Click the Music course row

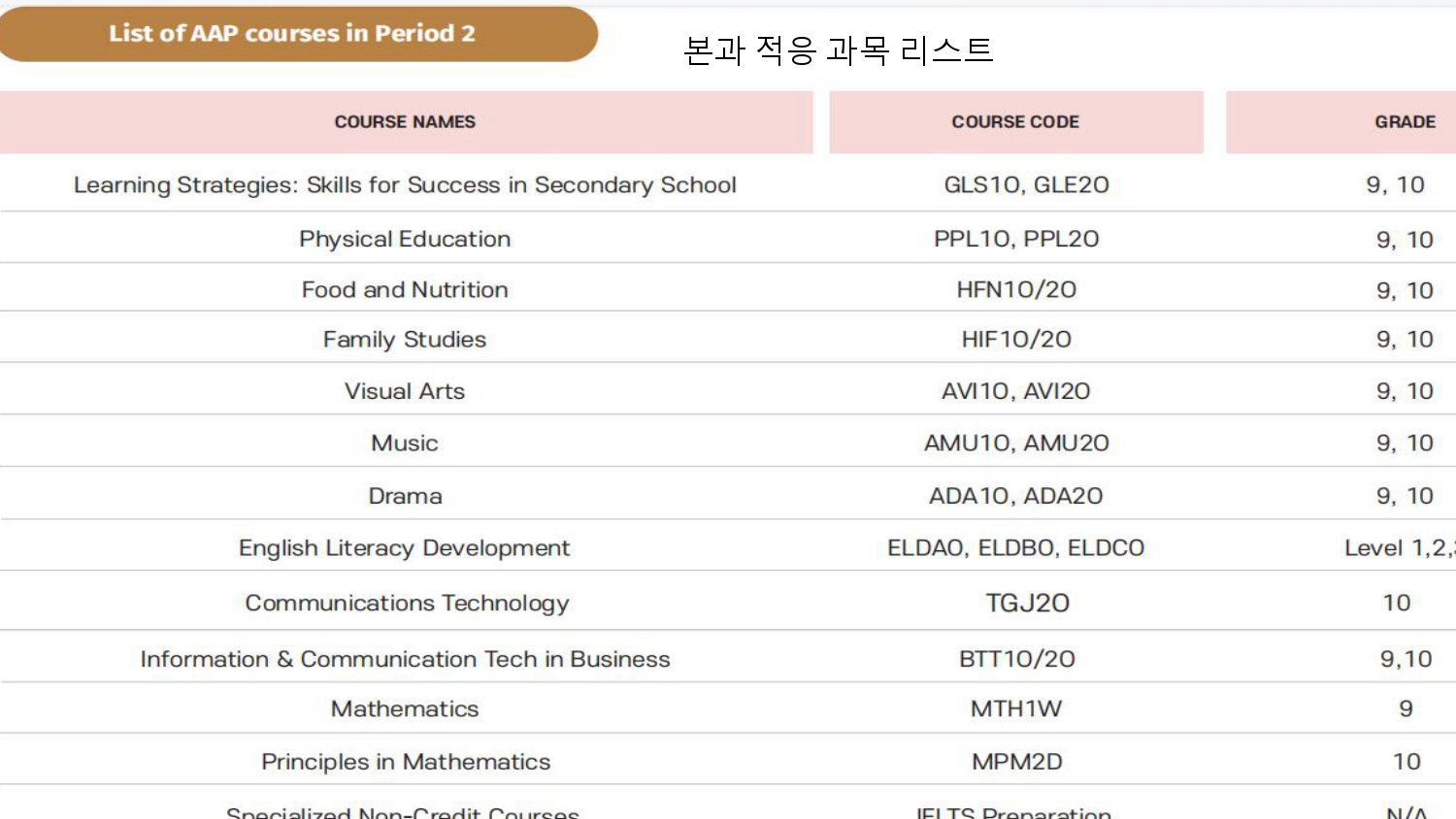728,442
